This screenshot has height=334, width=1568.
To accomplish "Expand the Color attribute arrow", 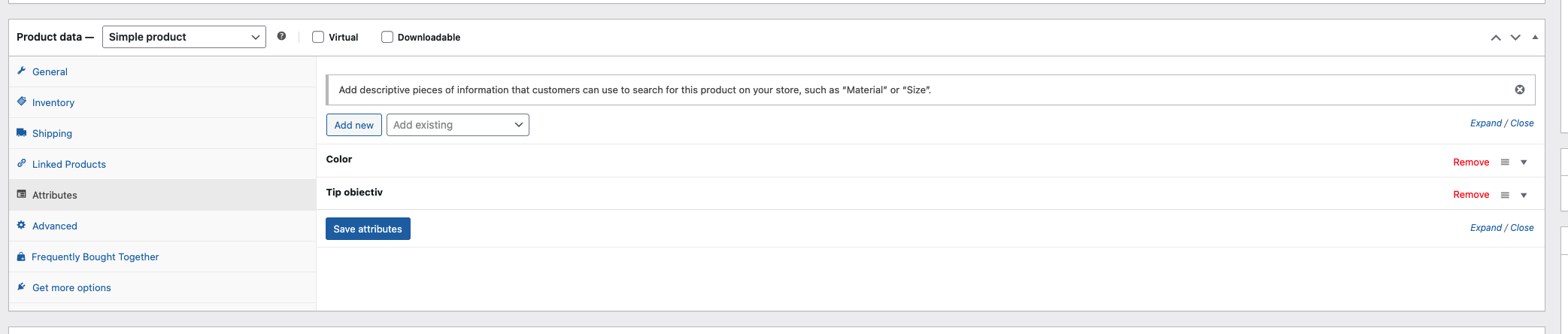I will click(x=1524, y=162).
